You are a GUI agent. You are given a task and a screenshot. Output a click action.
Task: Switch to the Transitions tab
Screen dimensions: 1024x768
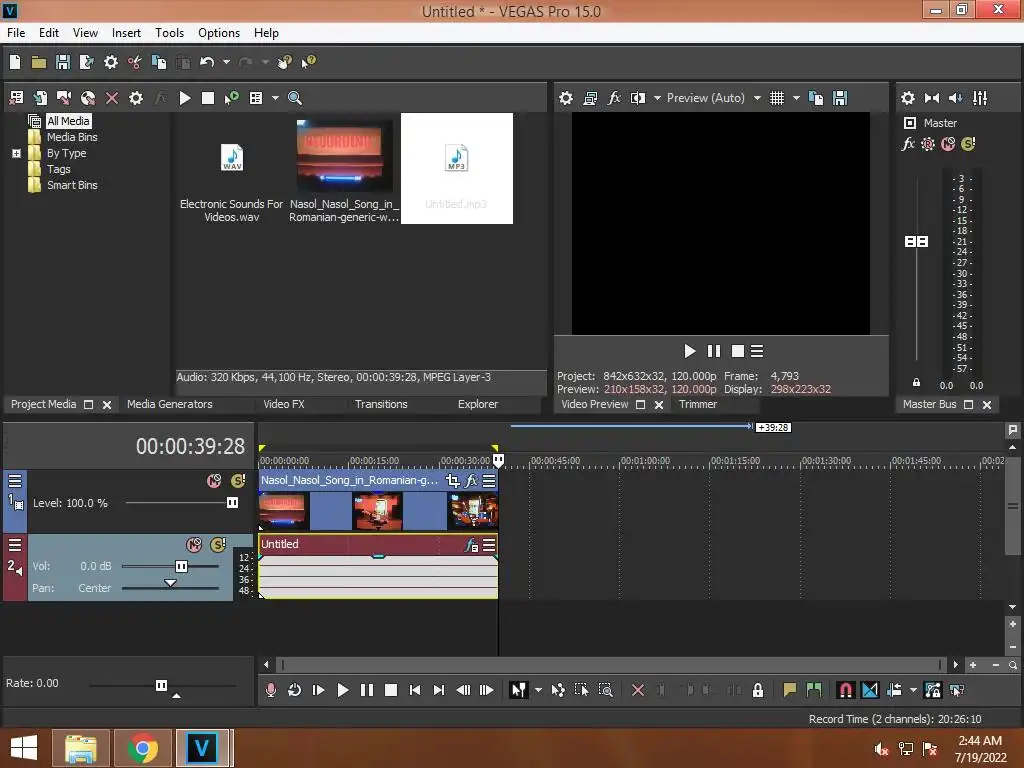coord(381,404)
